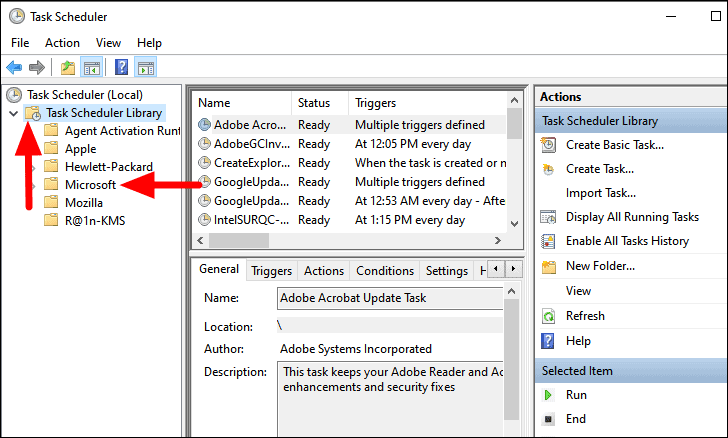Click the clock icon beside AdobeGCInv... task
Viewport: 728px width, 438px height.
tap(204, 144)
